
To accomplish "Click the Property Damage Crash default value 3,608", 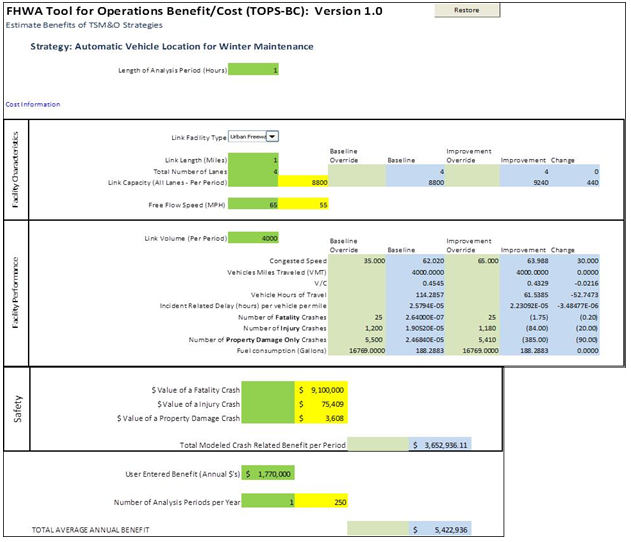I will pos(321,418).
